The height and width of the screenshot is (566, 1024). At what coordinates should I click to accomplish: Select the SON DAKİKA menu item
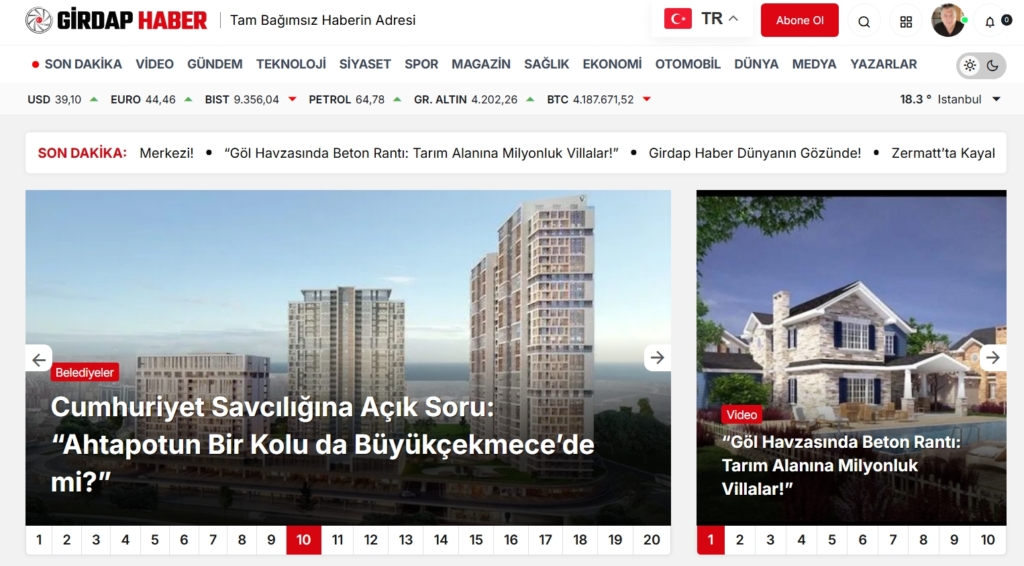(77, 64)
